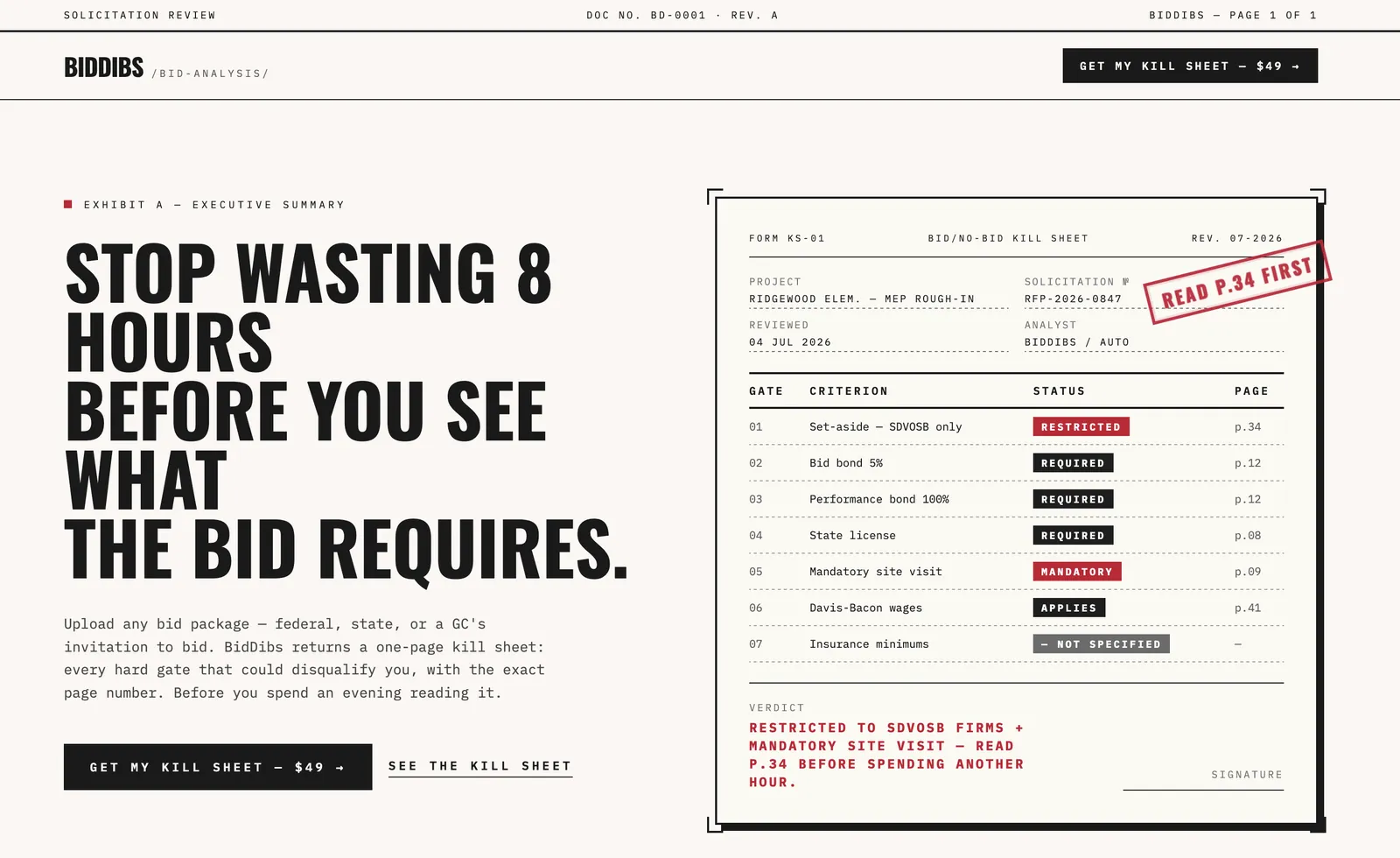Click hero Get My Kill Sheet $49 button

click(218, 767)
